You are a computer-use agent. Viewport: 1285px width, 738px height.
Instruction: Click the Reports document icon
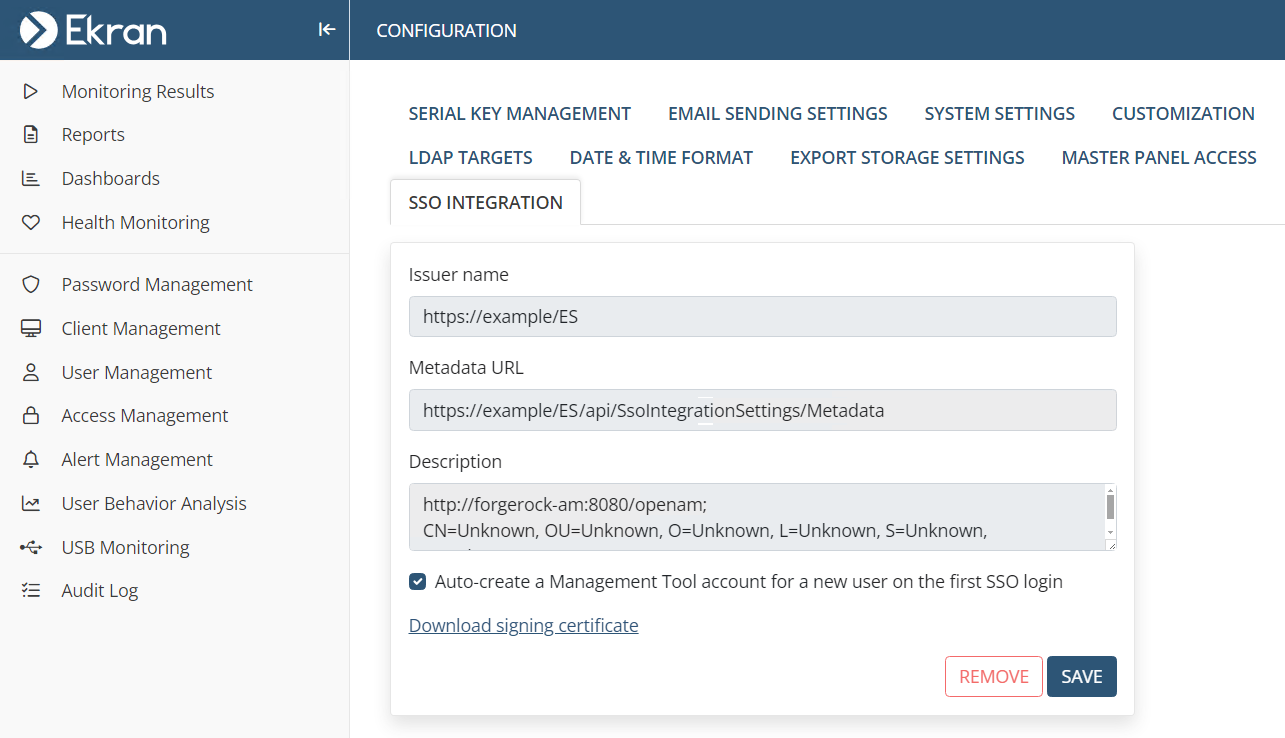31,135
